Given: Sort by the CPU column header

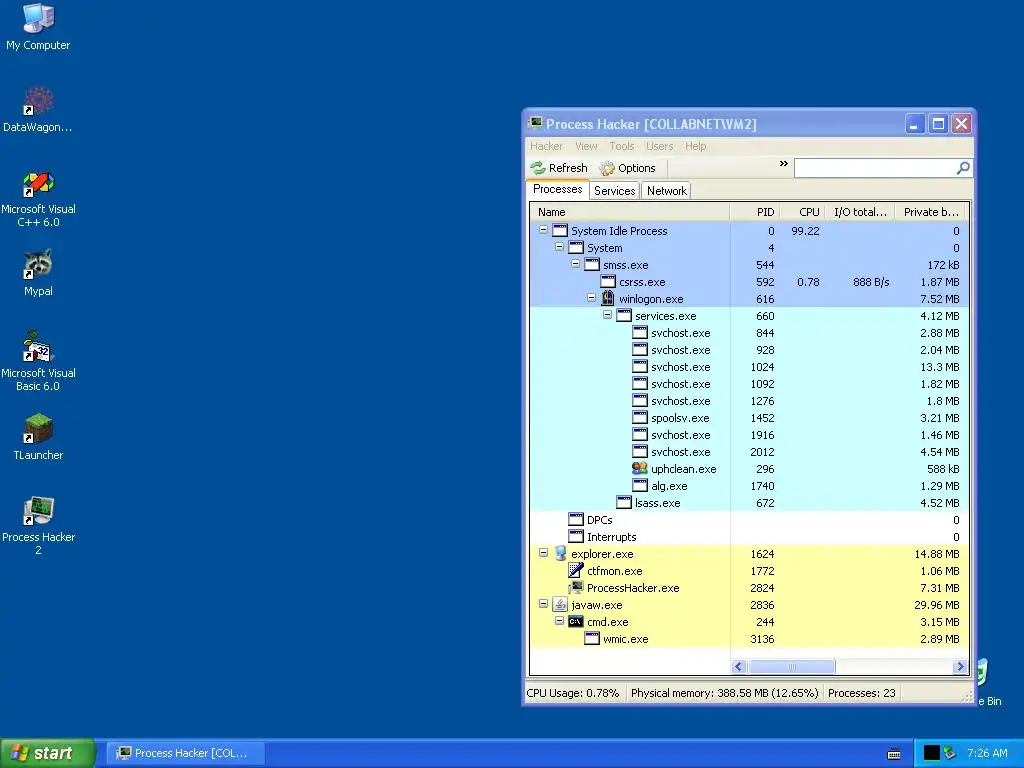Looking at the screenshot, I should tap(801, 212).
